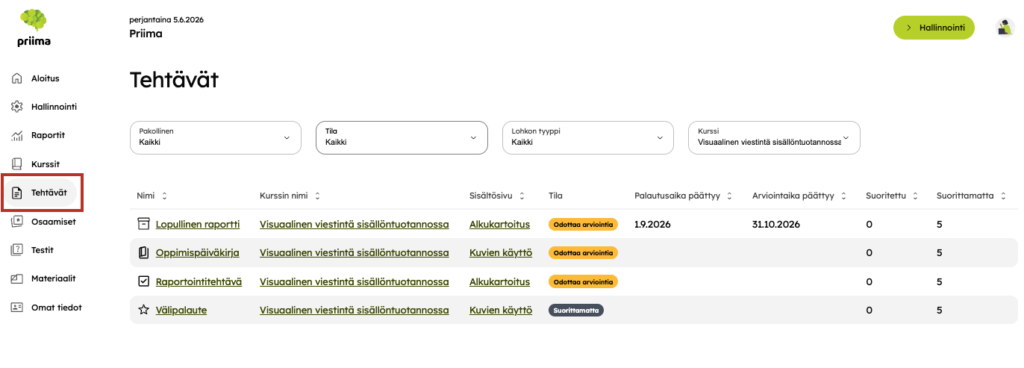Click Odottaa arviointia badge in Oppimispäiväkirja row

(583, 253)
